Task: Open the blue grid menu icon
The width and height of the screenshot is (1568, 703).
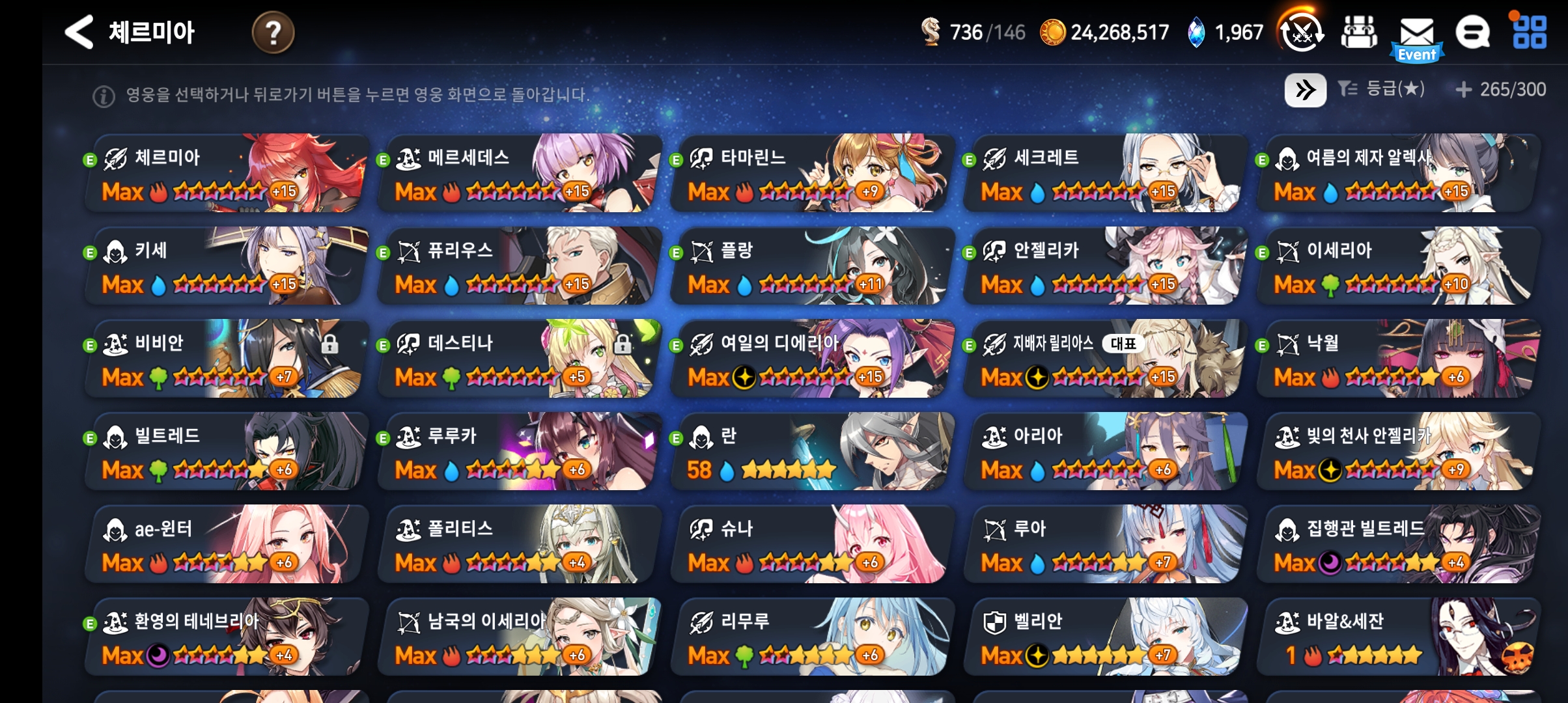Action: click(x=1529, y=32)
